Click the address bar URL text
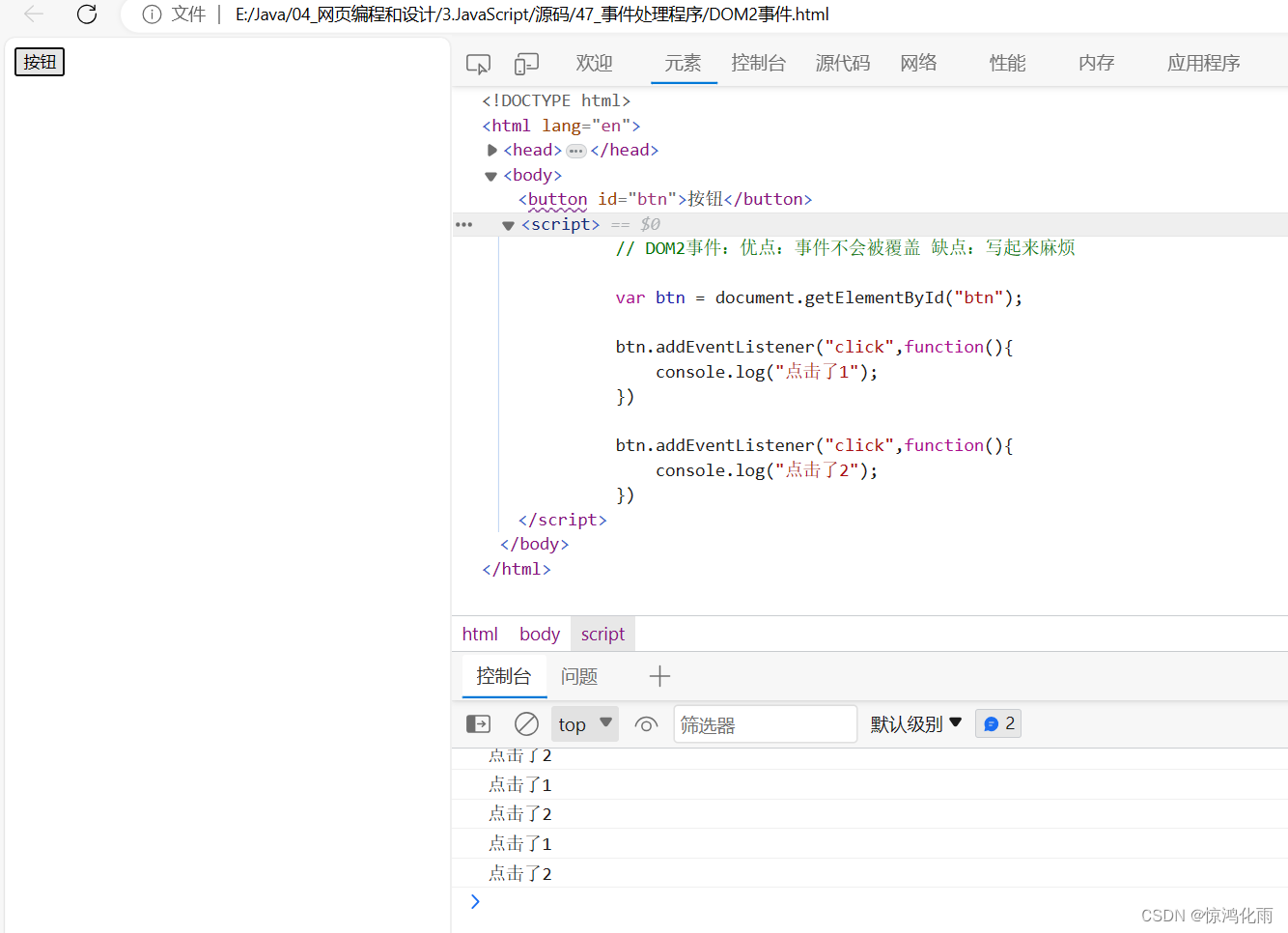The height and width of the screenshot is (933, 1288). point(532,14)
